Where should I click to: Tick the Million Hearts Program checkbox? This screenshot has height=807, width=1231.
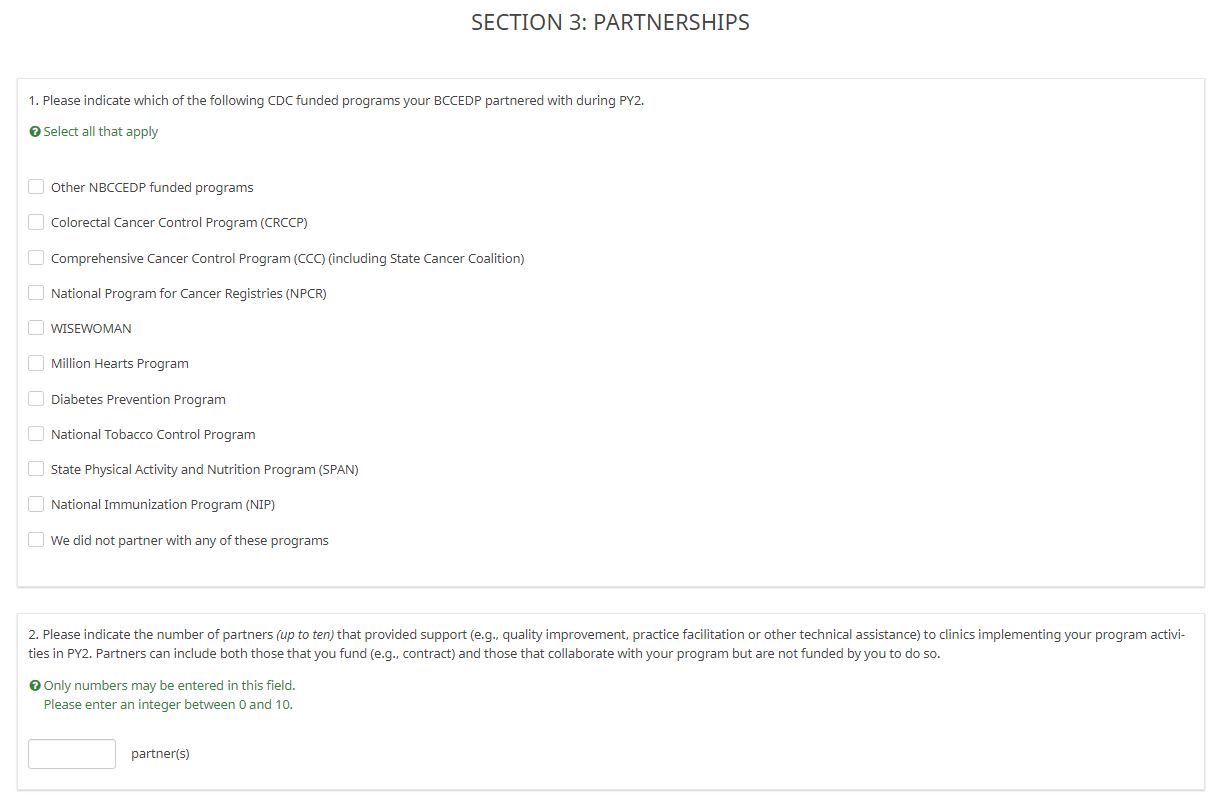tap(36, 363)
